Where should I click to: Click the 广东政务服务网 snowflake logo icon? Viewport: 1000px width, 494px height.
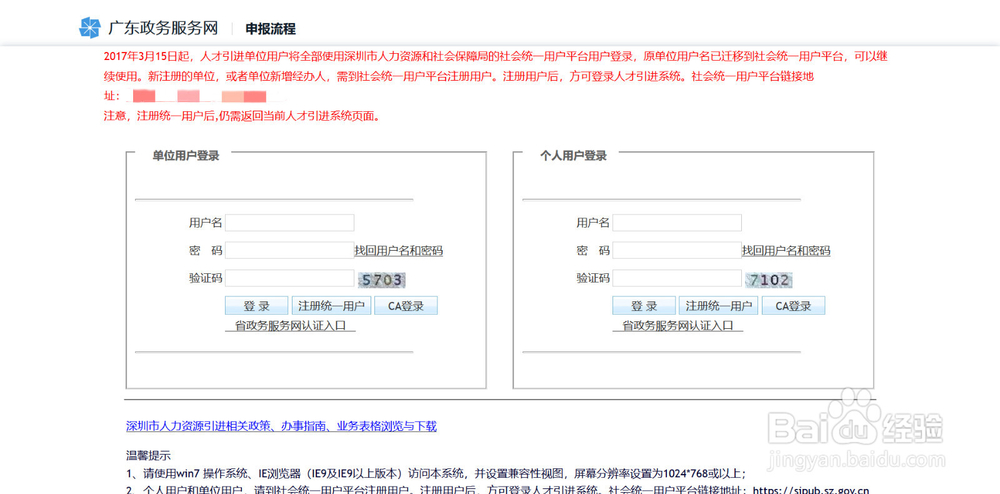[90, 28]
